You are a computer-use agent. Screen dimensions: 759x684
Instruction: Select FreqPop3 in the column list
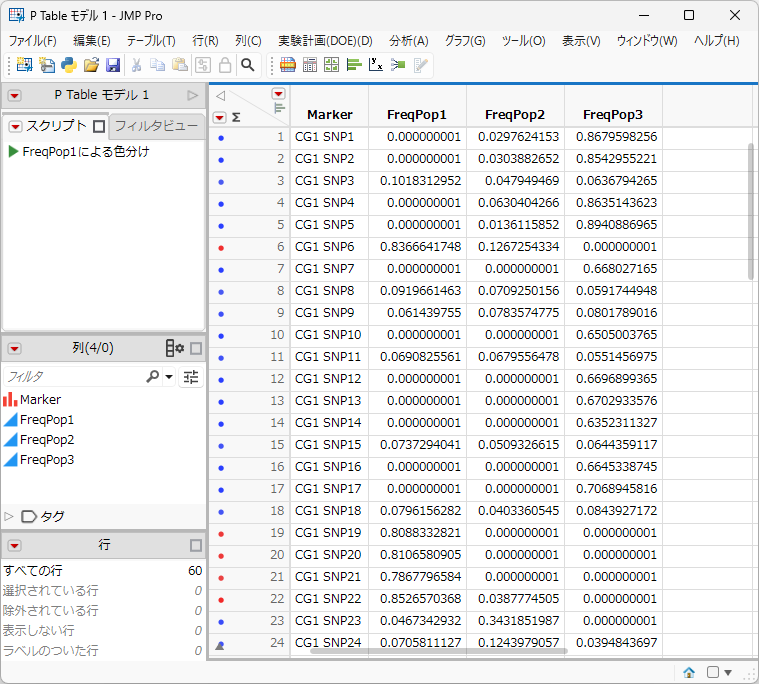tap(47, 459)
